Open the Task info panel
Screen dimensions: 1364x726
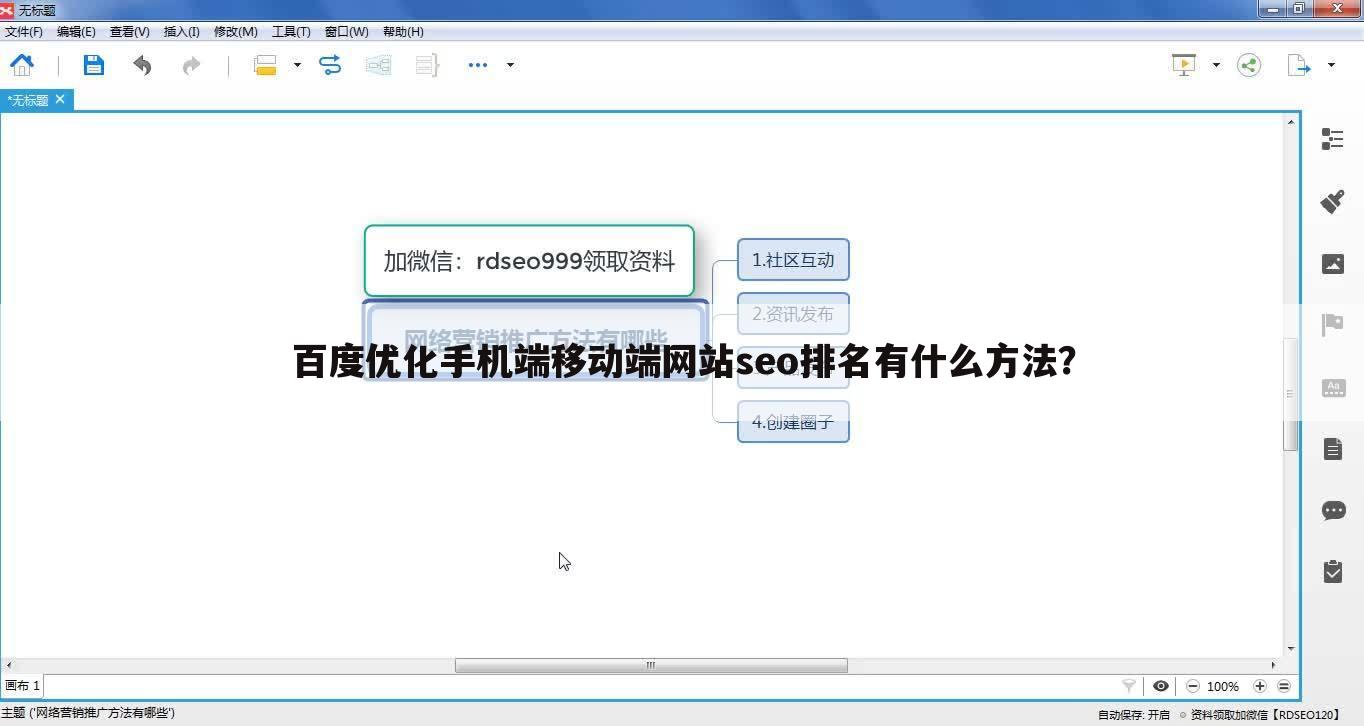tap(1333, 571)
